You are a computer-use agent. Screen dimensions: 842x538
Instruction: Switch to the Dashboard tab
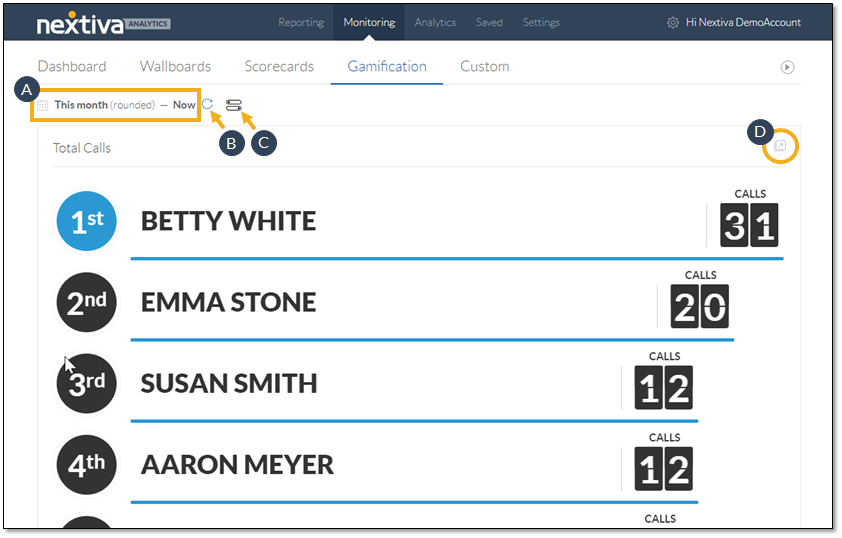point(72,67)
